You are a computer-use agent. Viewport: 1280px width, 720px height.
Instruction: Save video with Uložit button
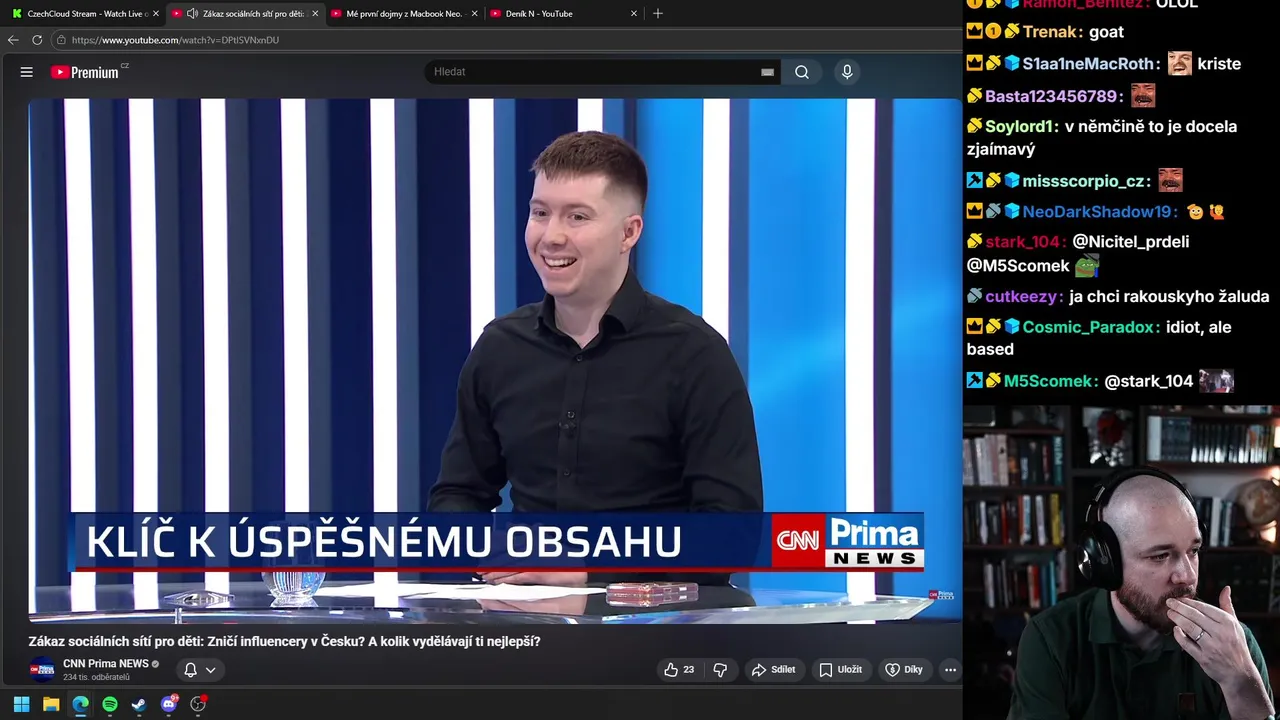click(x=840, y=670)
